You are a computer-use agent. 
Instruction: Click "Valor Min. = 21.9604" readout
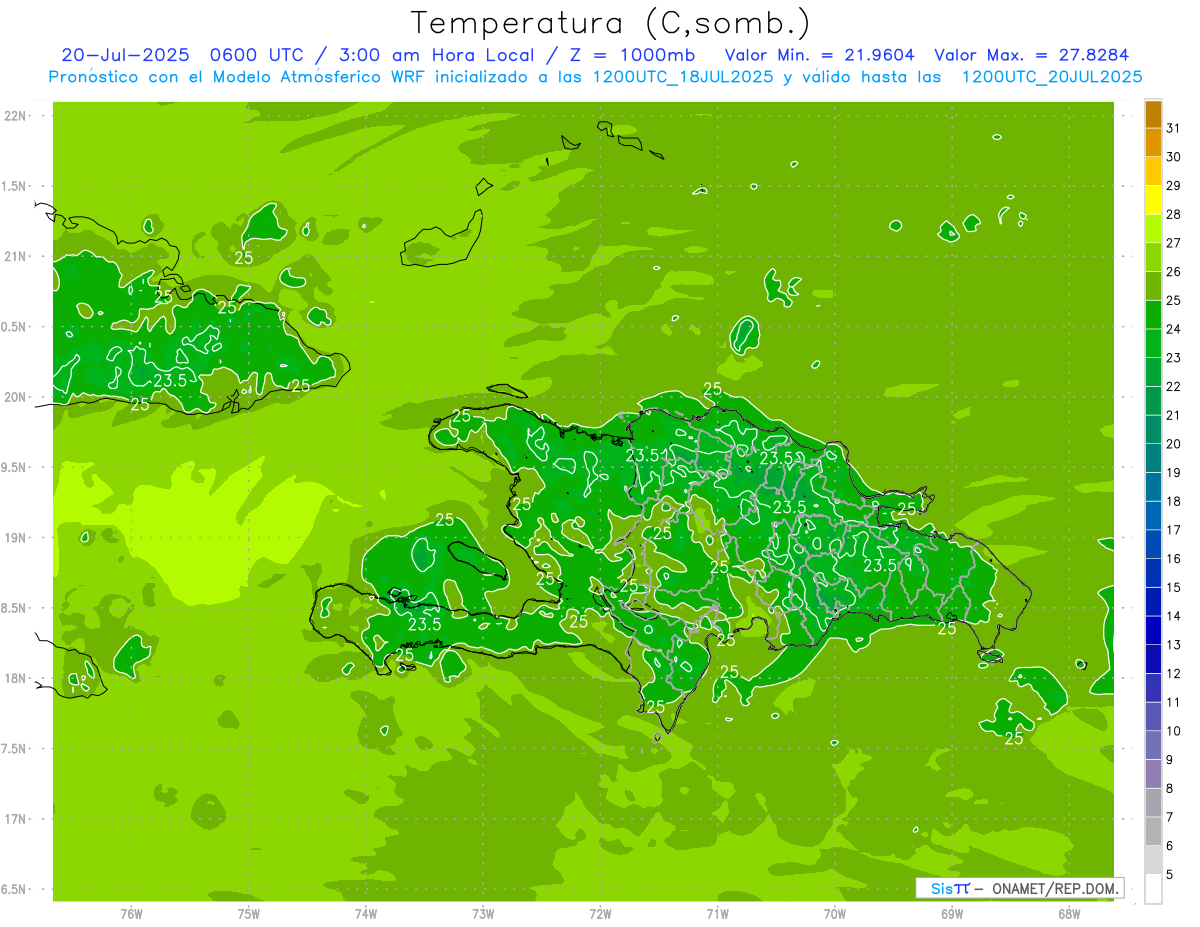819,55
